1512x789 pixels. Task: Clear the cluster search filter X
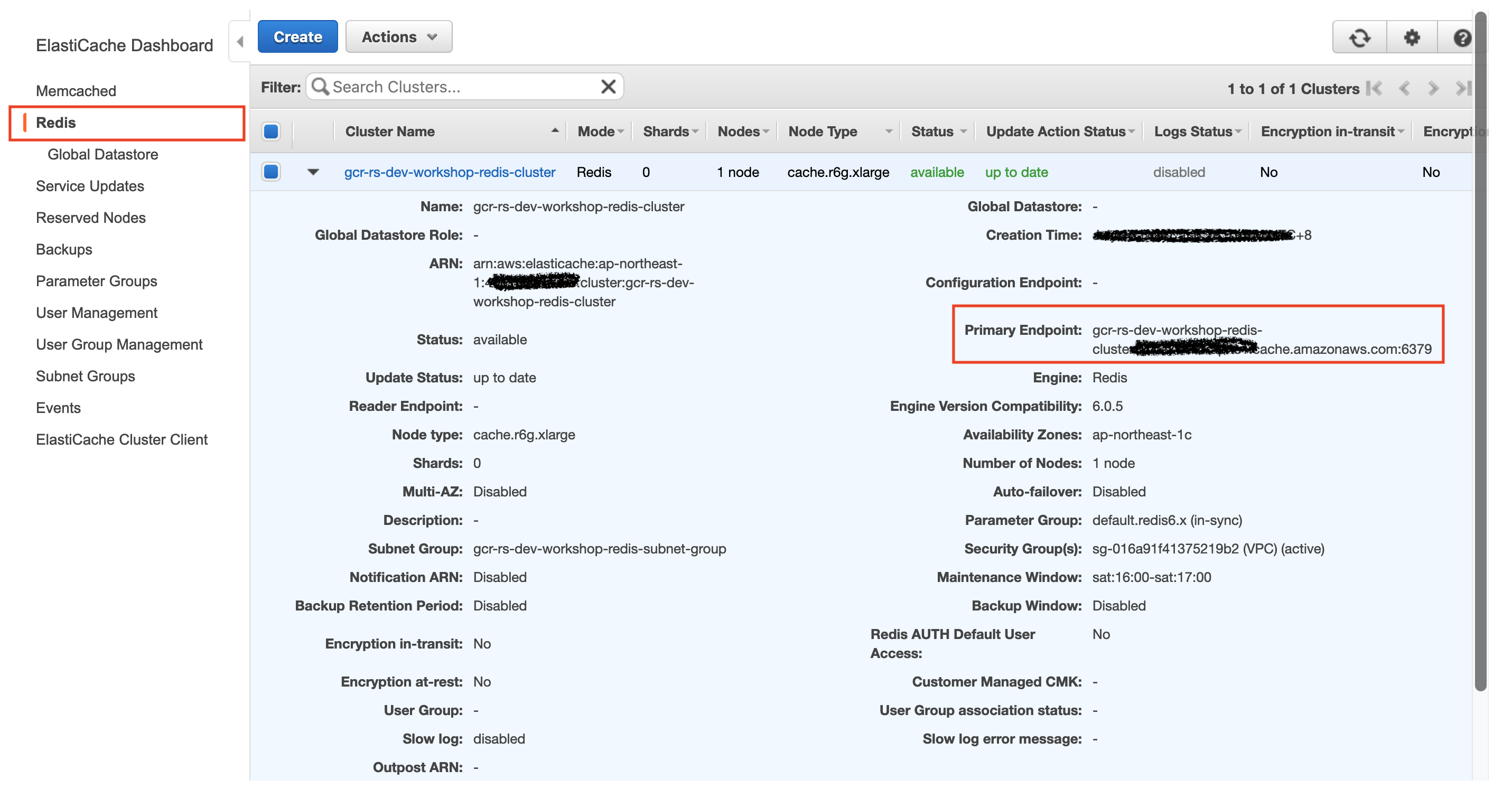tap(609, 87)
